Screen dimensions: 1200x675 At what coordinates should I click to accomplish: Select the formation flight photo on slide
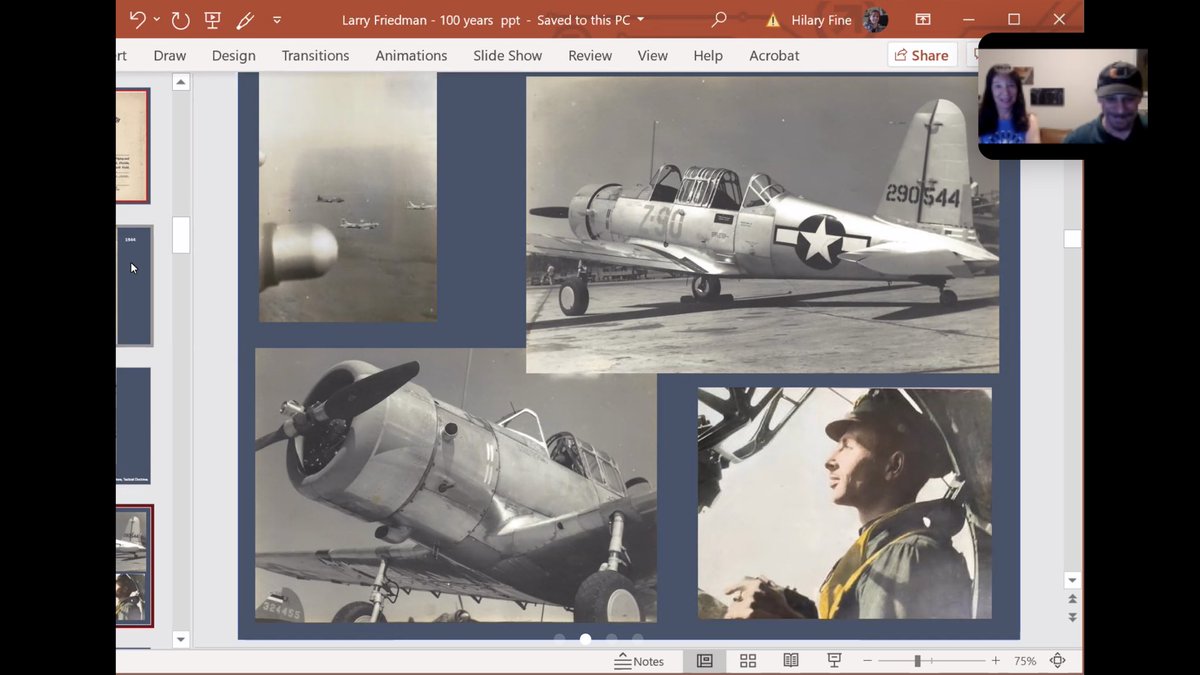pos(348,197)
